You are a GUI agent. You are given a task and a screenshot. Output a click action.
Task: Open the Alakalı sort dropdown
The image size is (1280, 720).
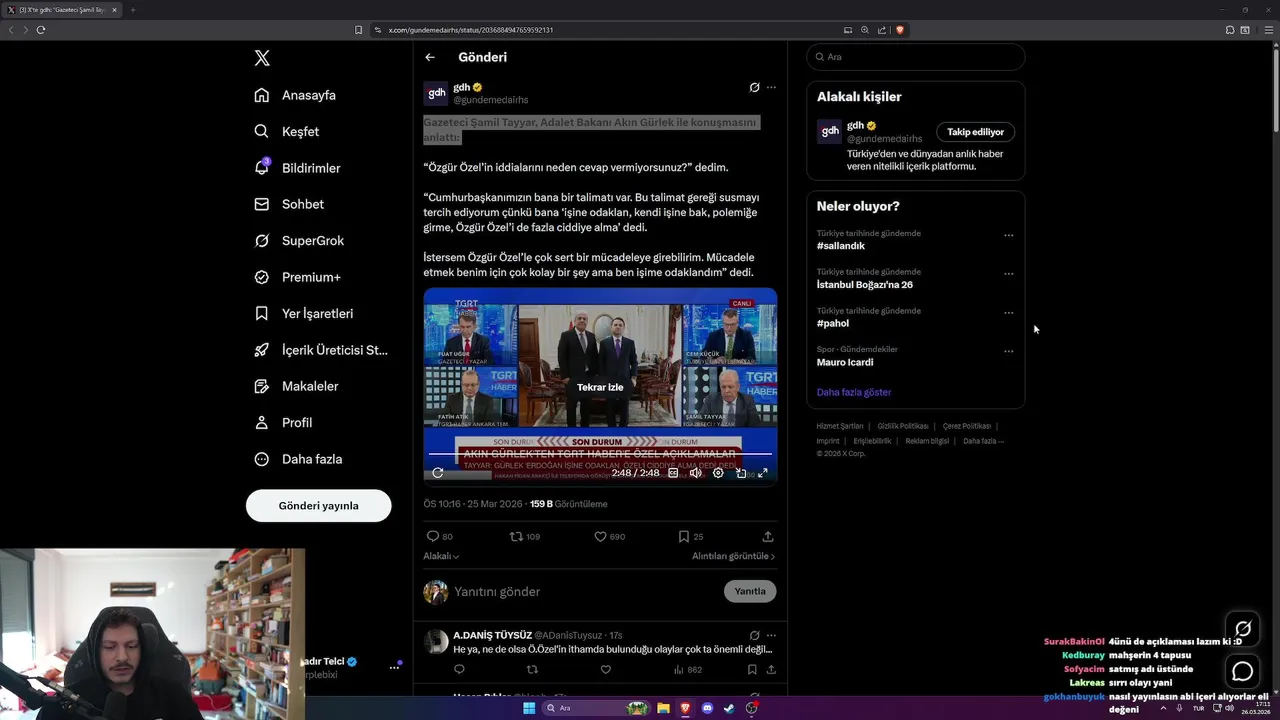[x=441, y=556]
